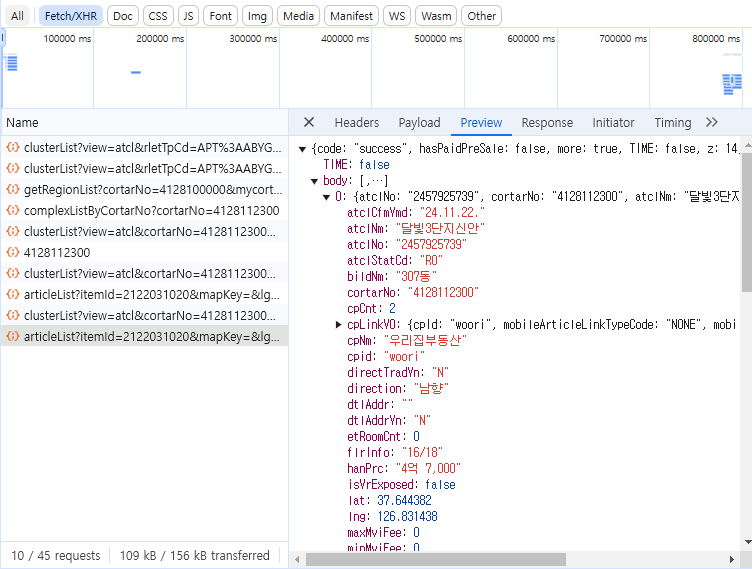Toggle the Other filter chip

click(x=482, y=16)
